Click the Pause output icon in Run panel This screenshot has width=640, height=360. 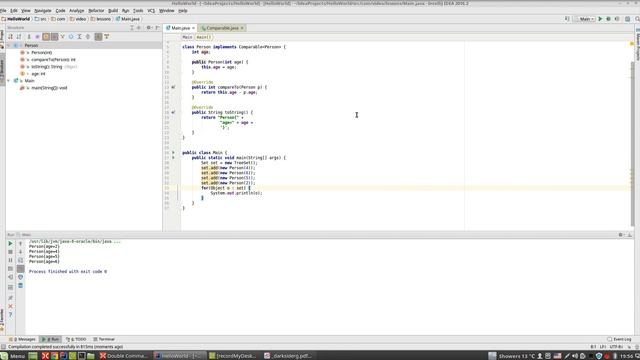point(11,260)
